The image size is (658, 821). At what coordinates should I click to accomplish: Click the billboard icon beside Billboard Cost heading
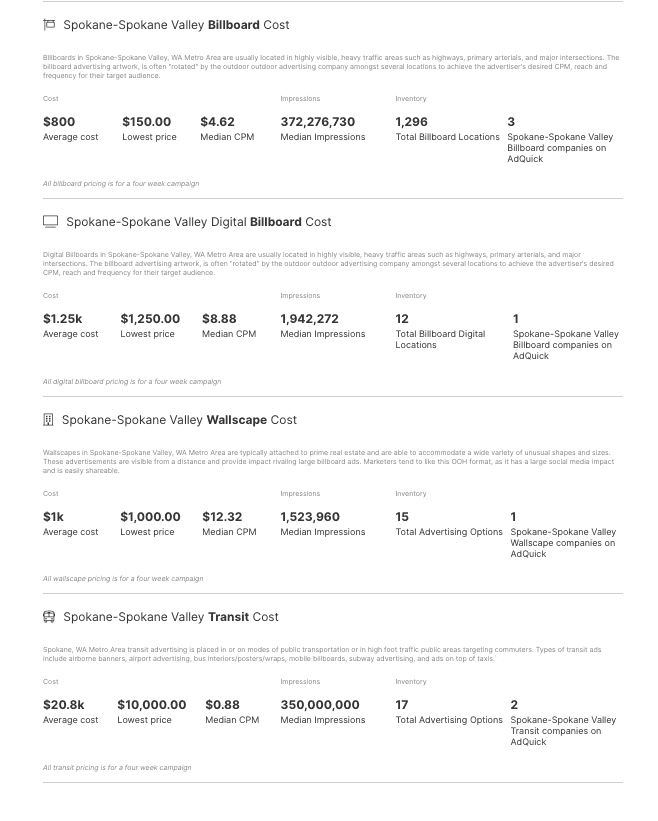49,25
